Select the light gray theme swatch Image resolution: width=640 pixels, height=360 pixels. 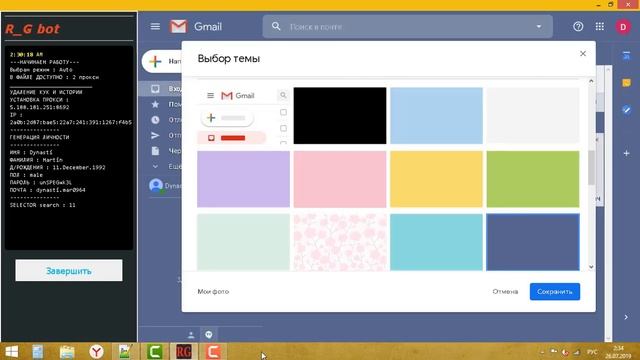533,116
